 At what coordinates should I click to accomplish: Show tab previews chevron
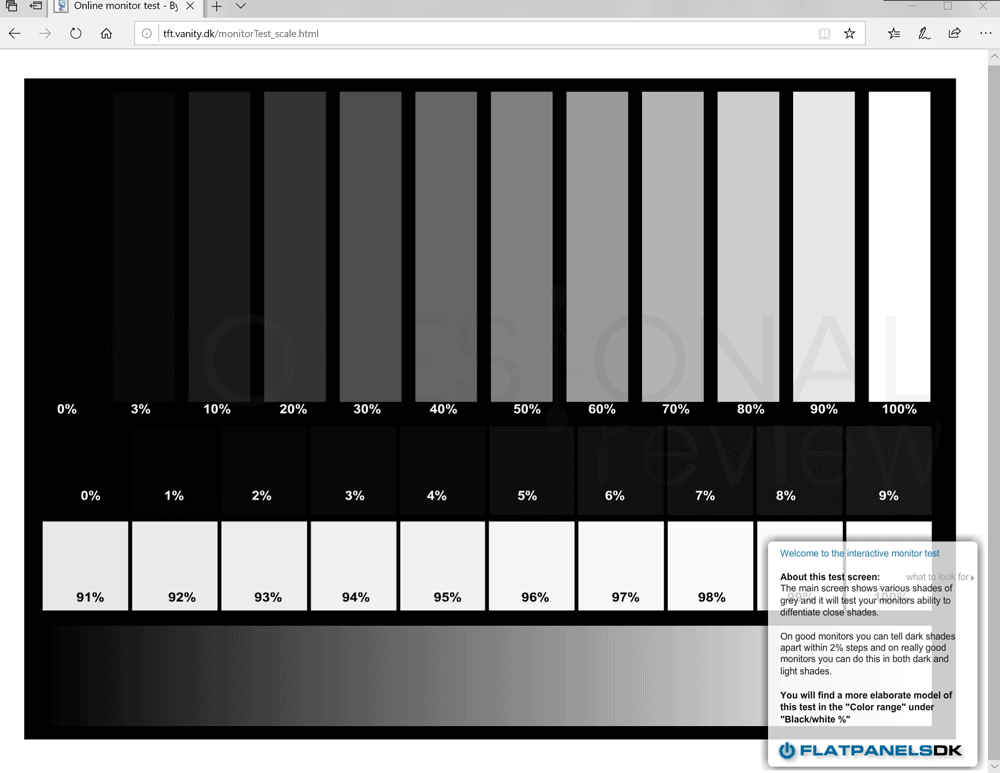[240, 6]
